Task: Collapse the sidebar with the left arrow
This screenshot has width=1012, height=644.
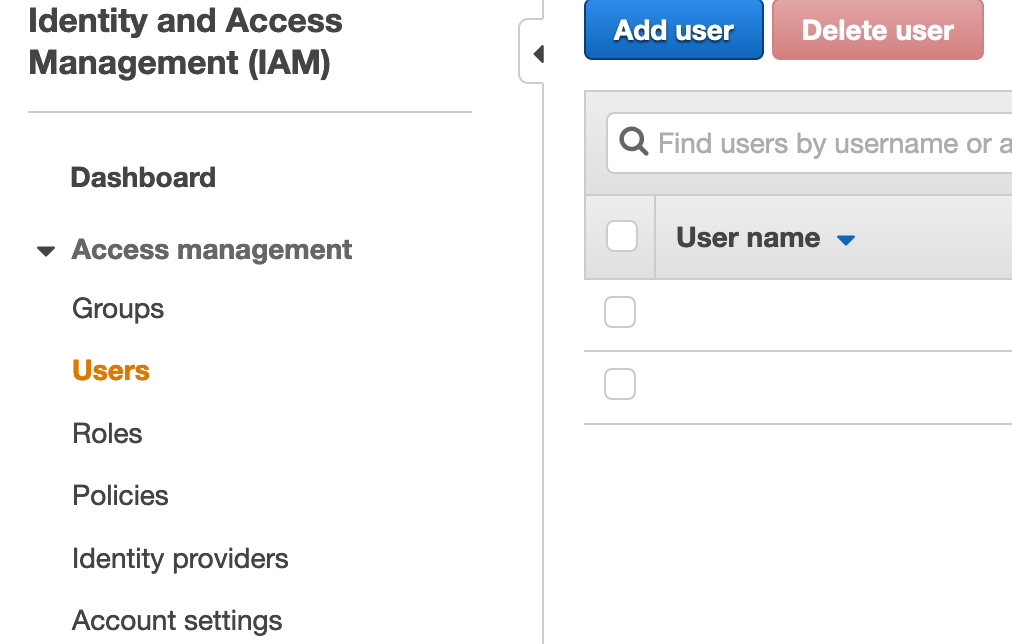Action: pyautogui.click(x=538, y=54)
